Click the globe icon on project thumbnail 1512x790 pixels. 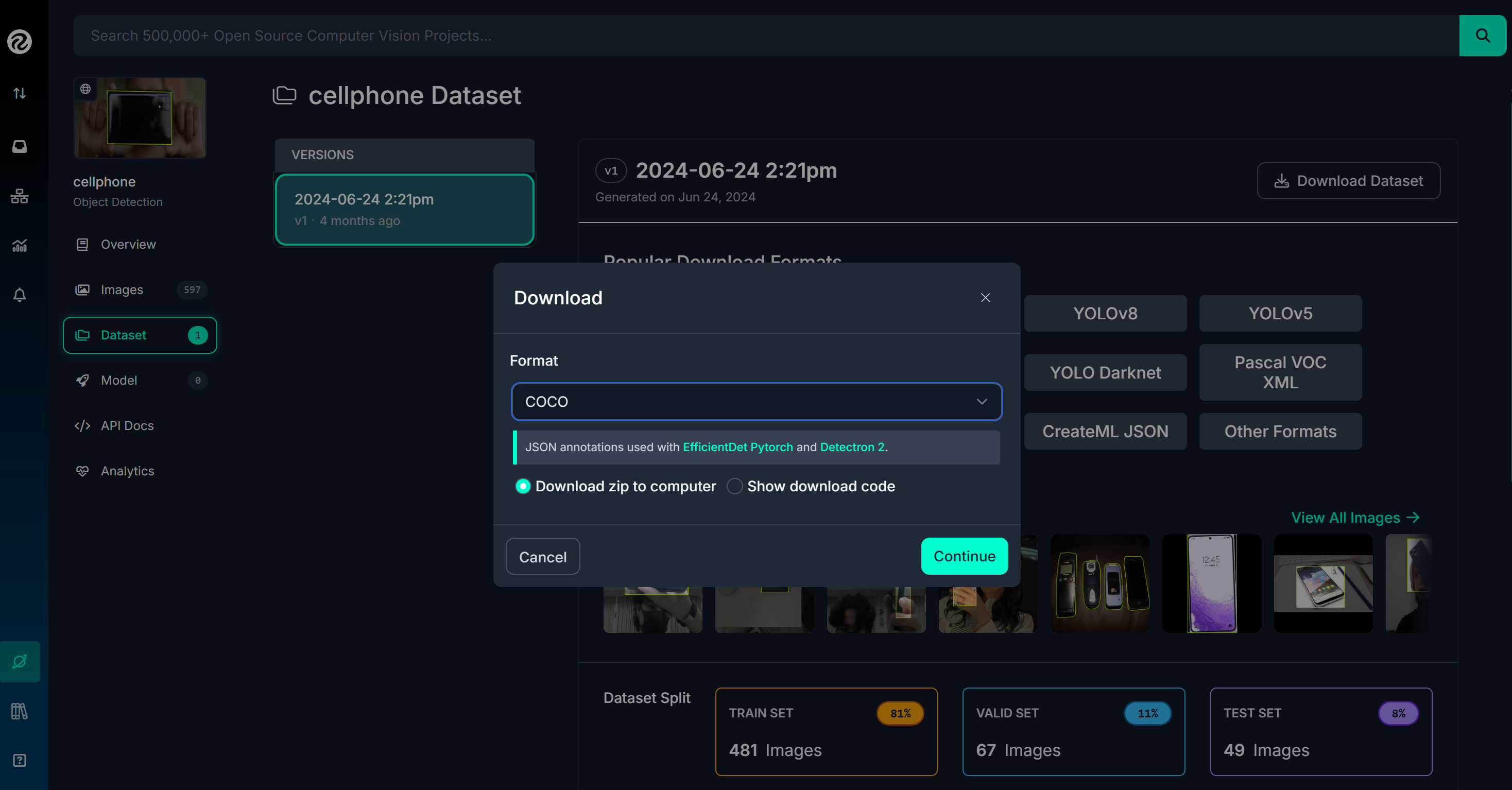[x=85, y=89]
